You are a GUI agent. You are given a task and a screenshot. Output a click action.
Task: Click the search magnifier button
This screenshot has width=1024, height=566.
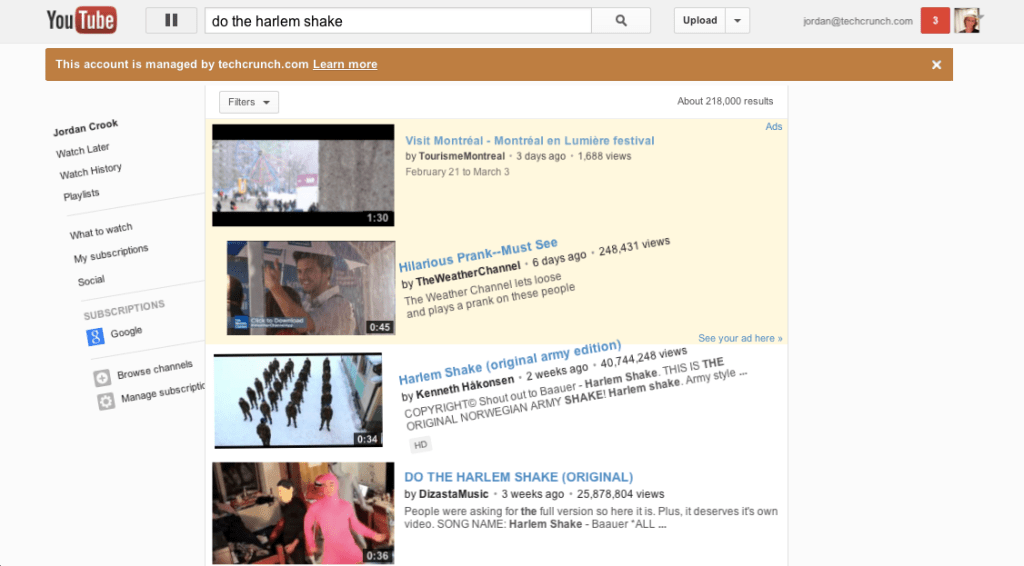pyautogui.click(x=620, y=20)
